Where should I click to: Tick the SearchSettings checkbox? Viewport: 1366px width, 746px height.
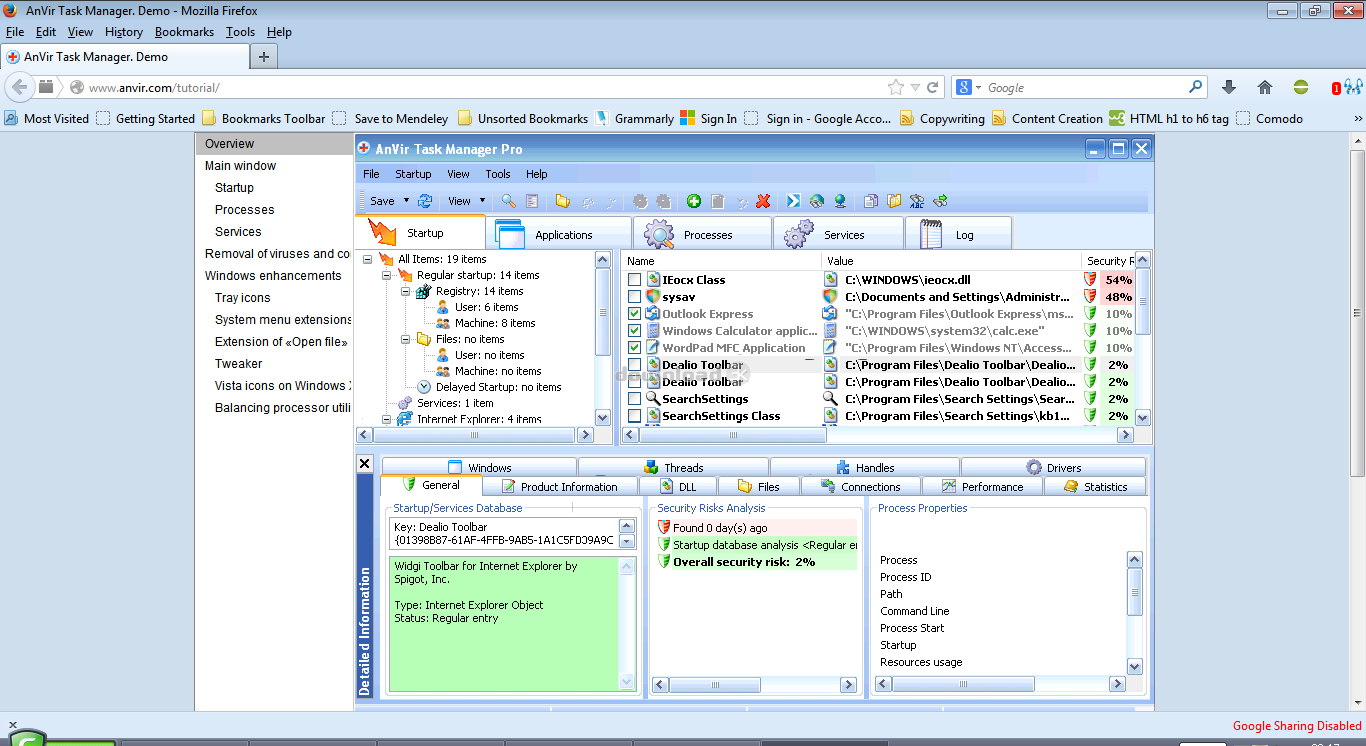click(x=634, y=399)
